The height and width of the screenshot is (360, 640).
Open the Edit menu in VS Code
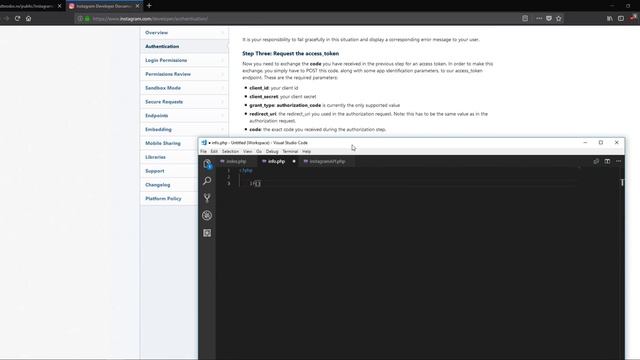[x=214, y=151]
